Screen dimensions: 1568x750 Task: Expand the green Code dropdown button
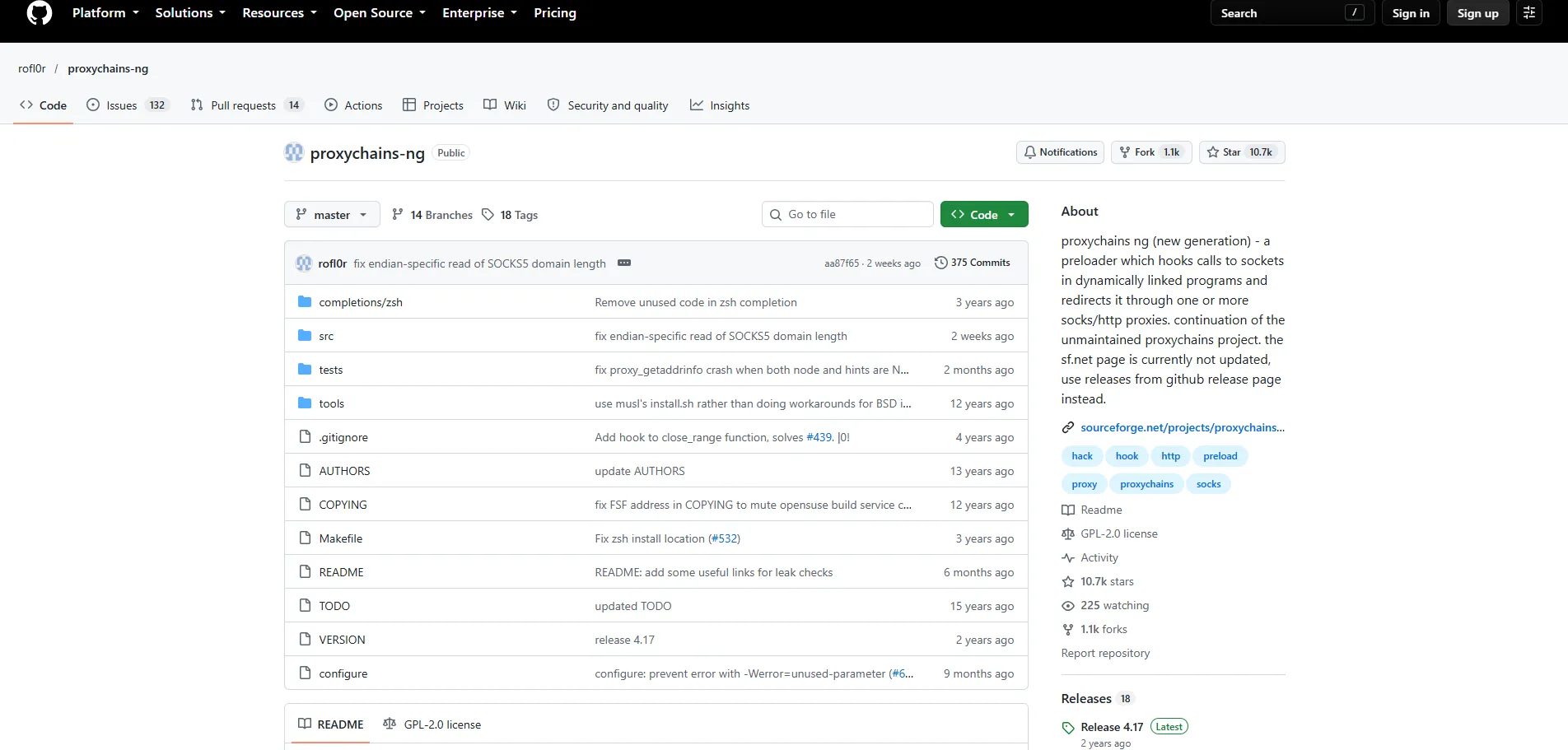point(984,215)
